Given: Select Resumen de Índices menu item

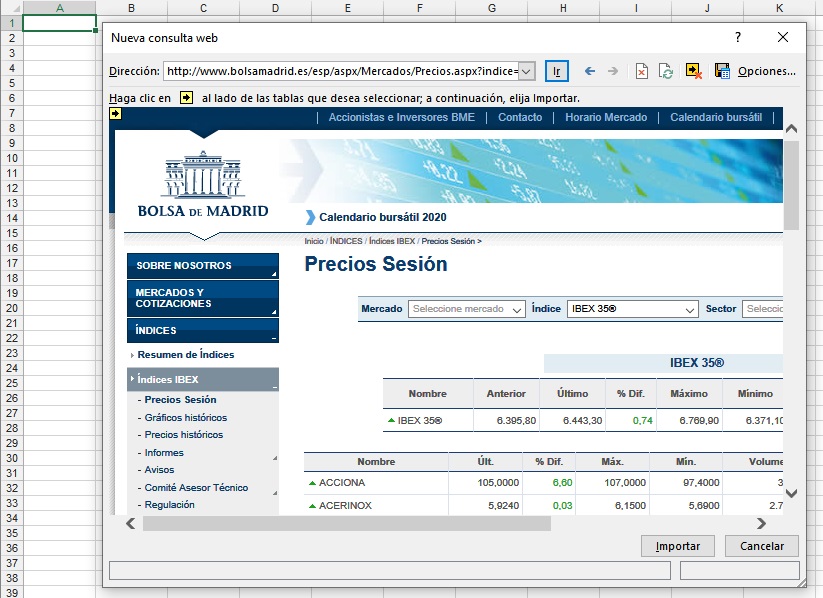Looking at the screenshot, I should 186,354.
